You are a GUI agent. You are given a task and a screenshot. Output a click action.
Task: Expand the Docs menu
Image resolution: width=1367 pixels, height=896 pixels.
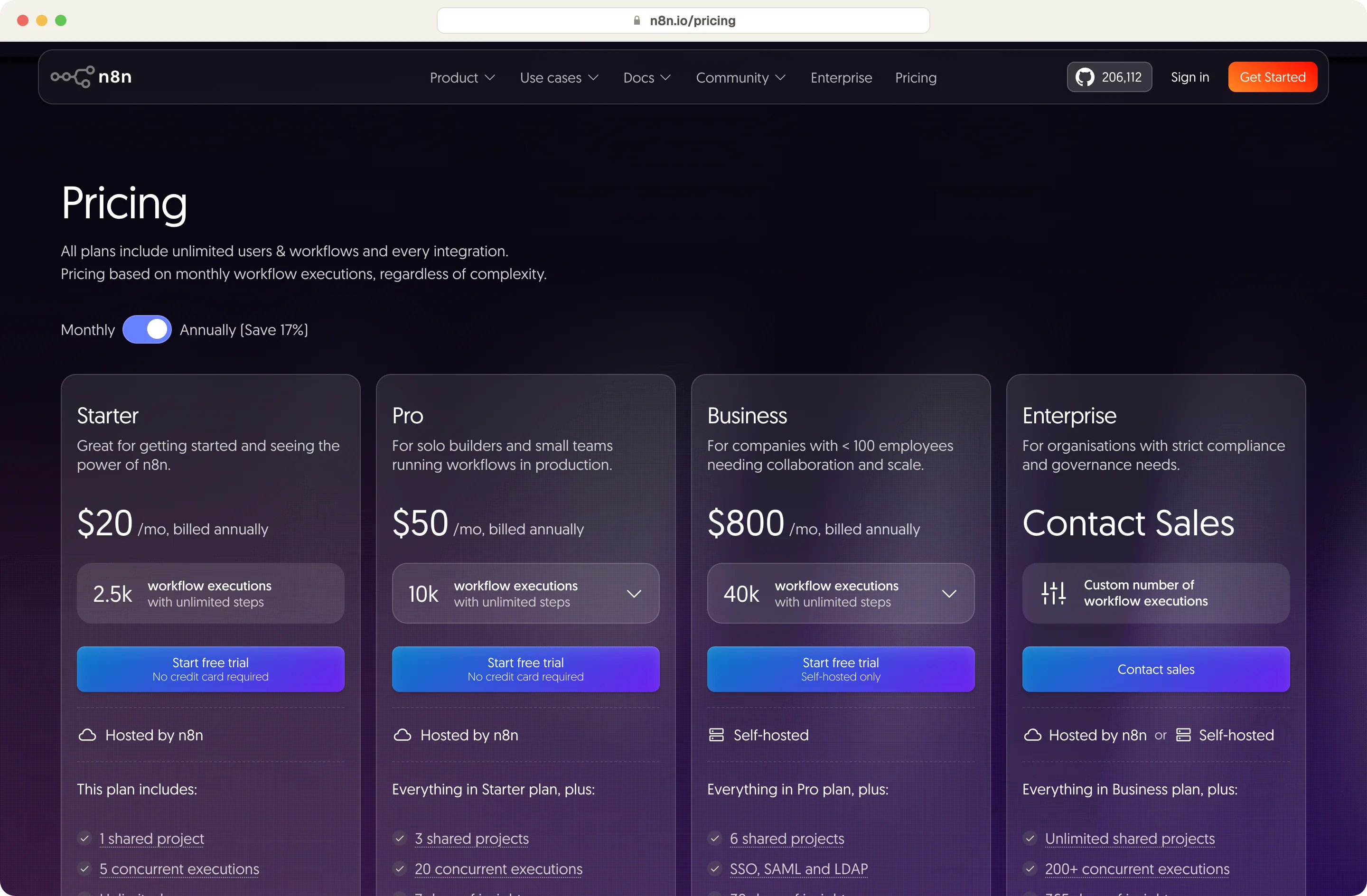tap(647, 77)
